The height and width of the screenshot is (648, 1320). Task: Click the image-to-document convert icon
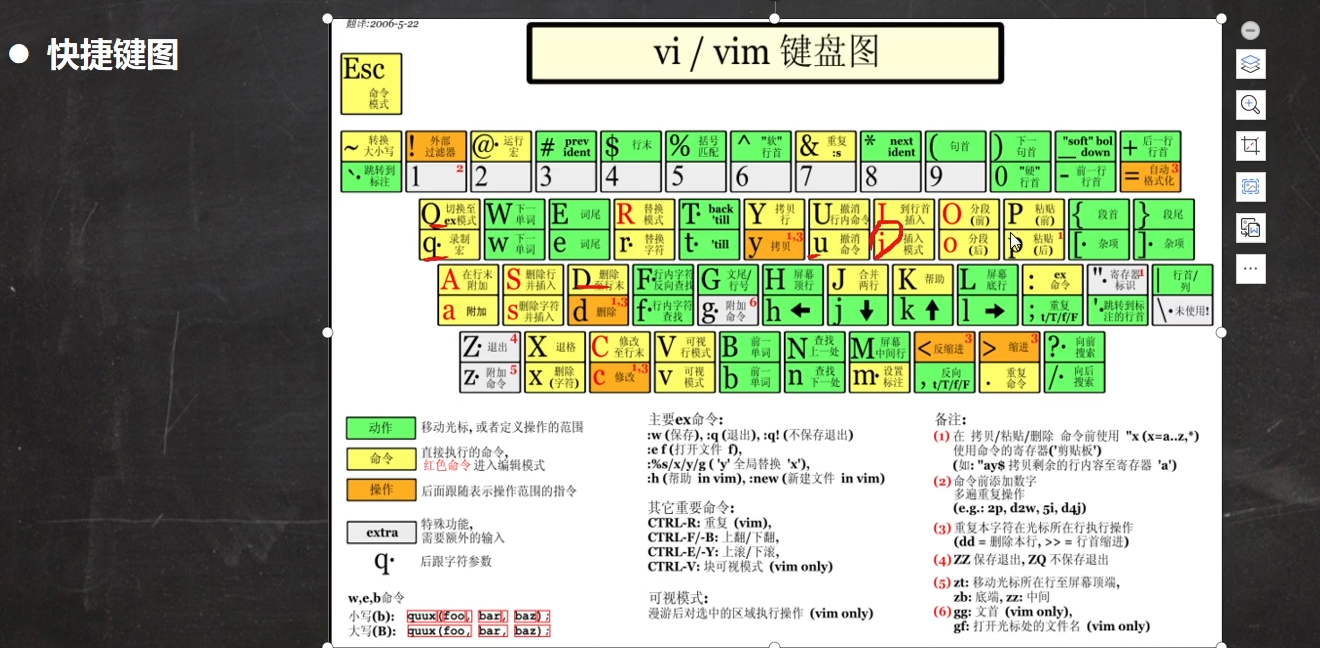(1251, 228)
